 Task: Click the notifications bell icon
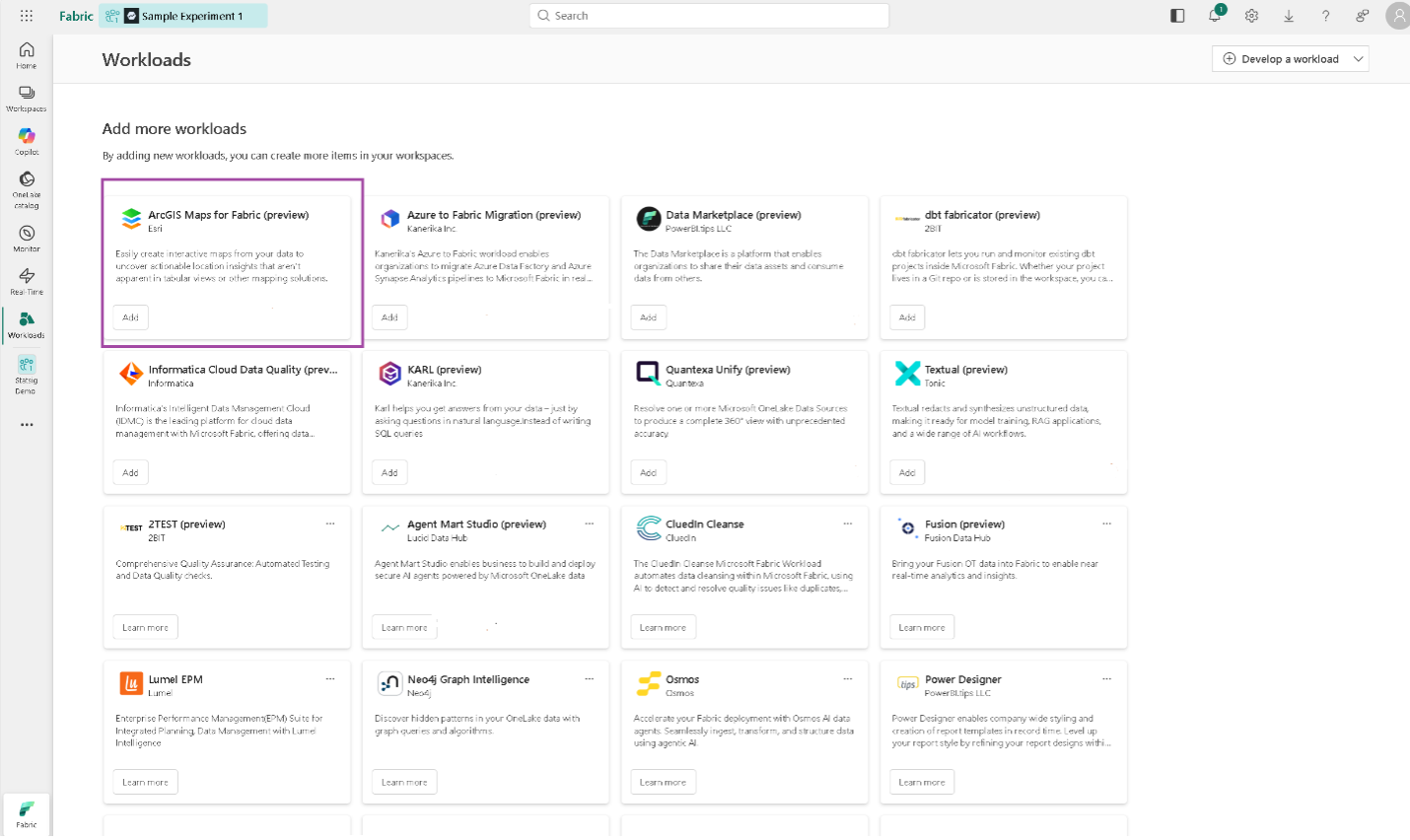(x=1215, y=16)
